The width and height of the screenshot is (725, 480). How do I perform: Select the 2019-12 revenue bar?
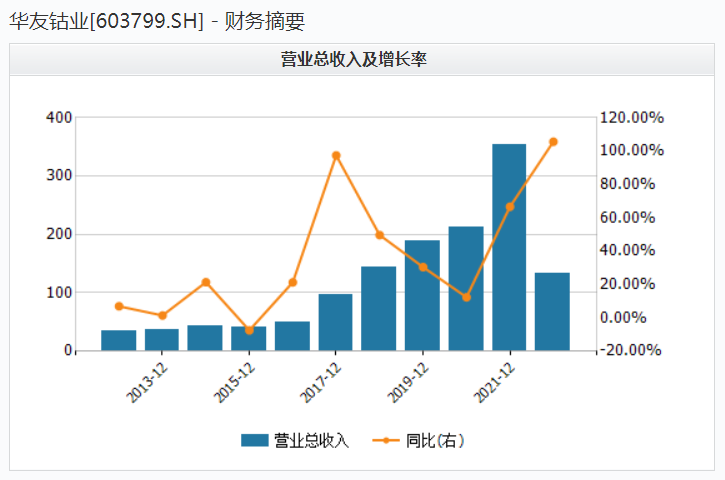(422, 295)
